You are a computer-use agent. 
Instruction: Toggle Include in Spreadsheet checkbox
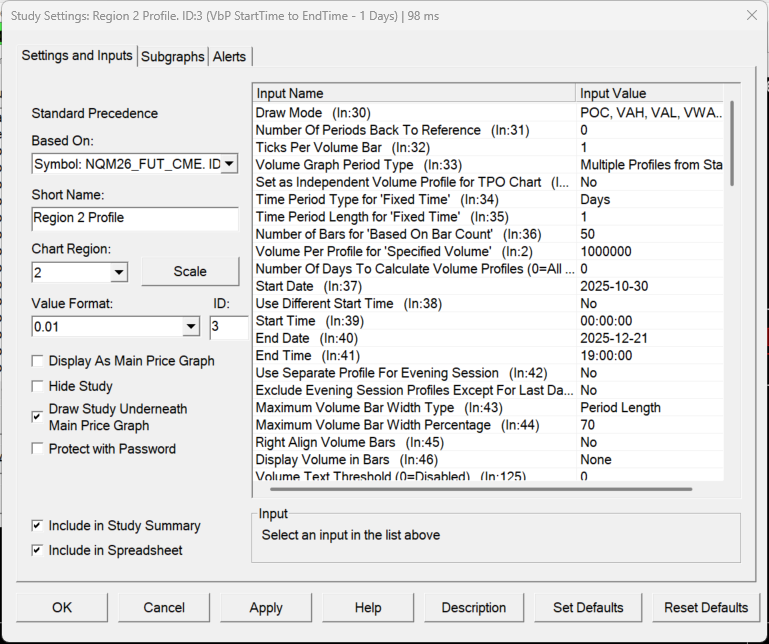[38, 550]
